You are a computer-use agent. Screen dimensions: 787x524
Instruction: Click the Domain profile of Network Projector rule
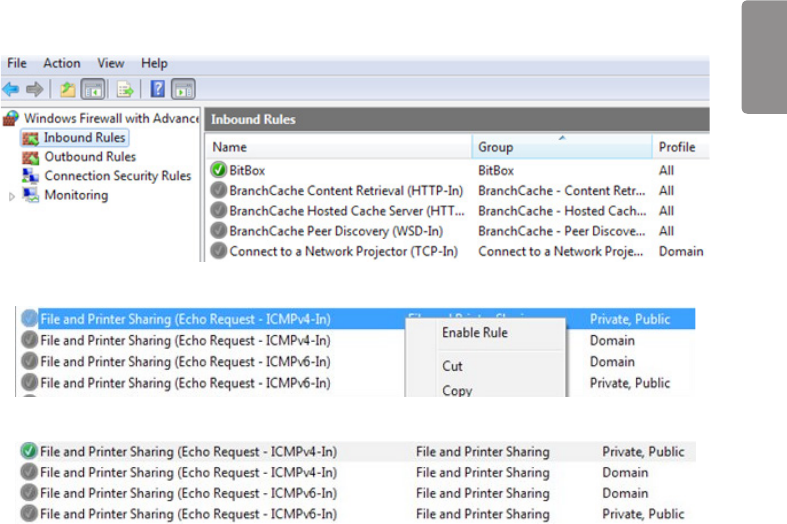coord(681,251)
